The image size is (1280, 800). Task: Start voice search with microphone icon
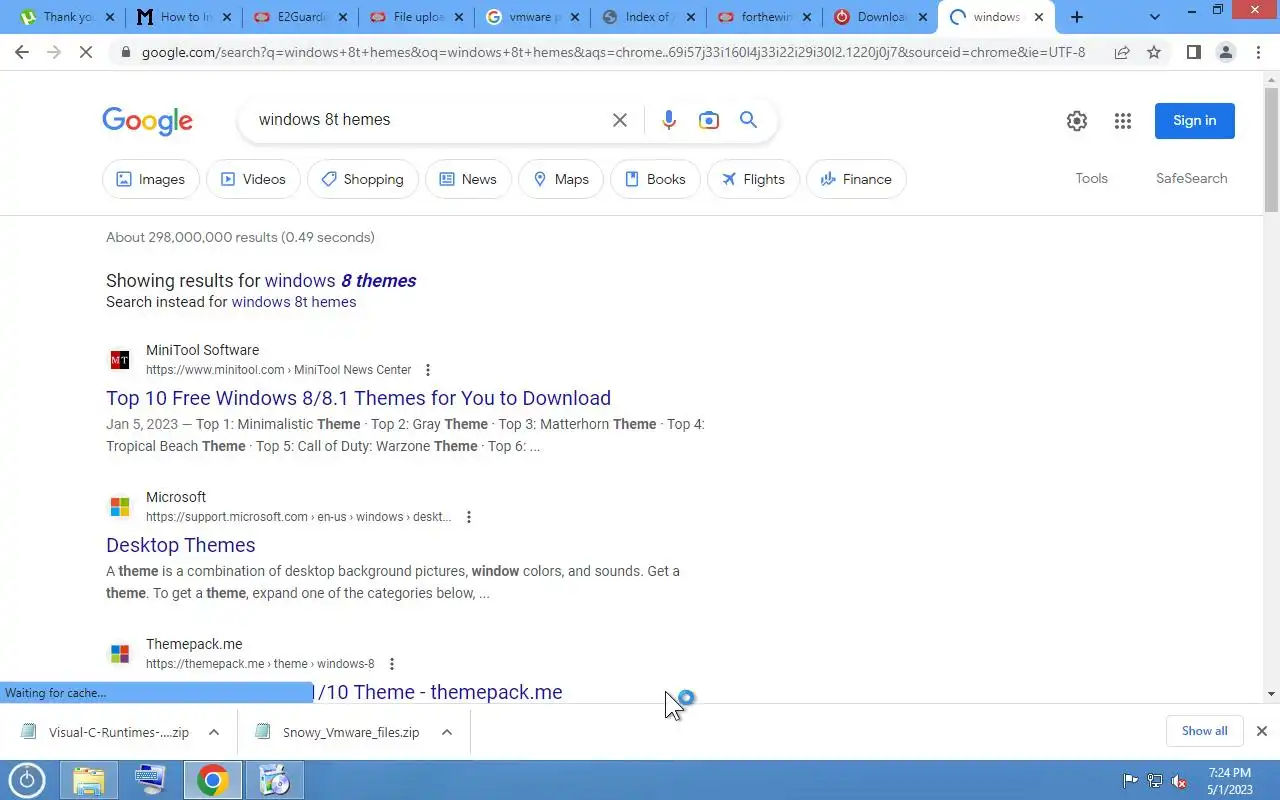669,120
